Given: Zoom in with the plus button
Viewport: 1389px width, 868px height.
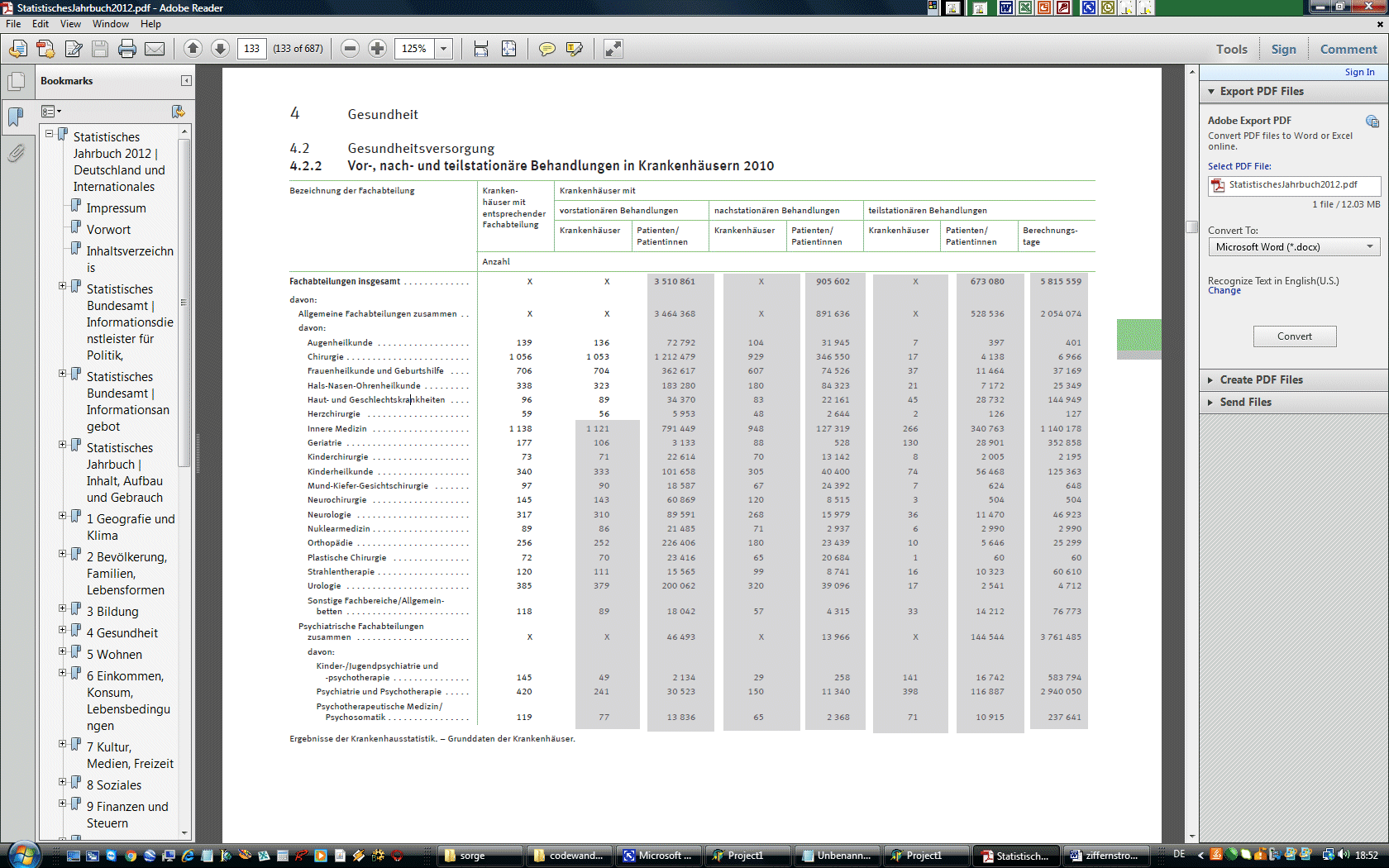Looking at the screenshot, I should pos(378,49).
